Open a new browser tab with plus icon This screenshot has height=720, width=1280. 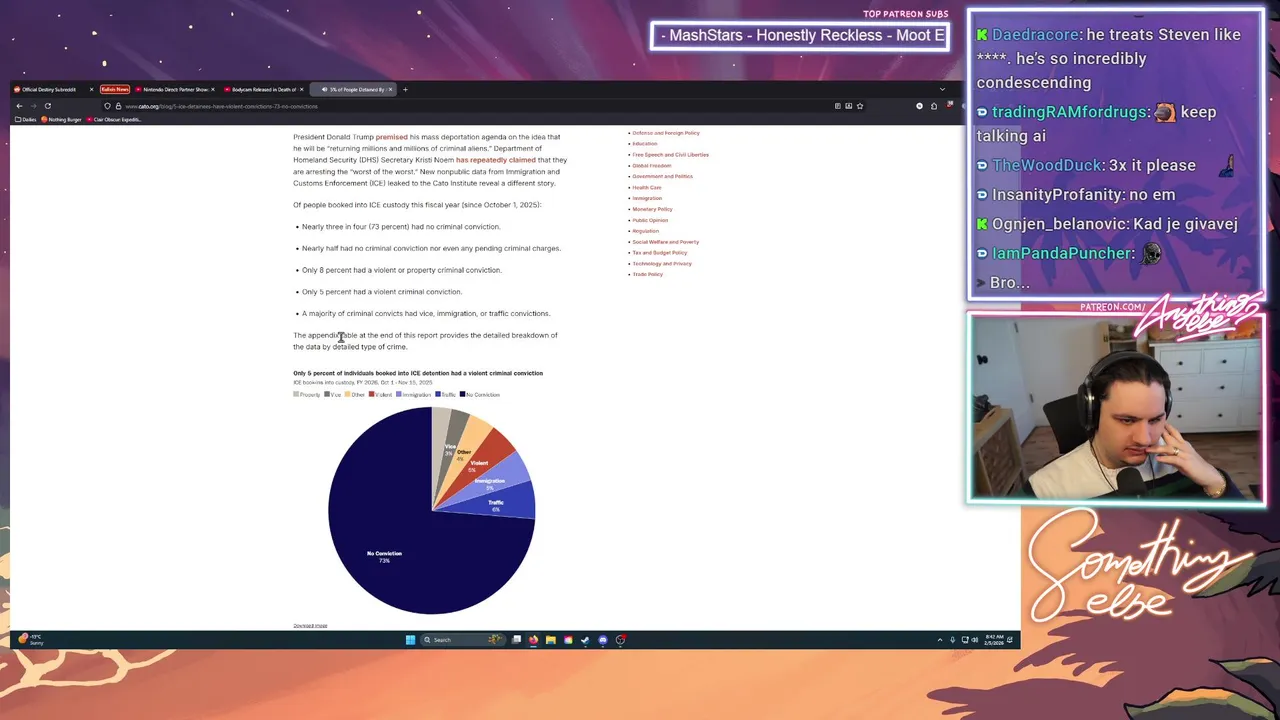(405, 89)
